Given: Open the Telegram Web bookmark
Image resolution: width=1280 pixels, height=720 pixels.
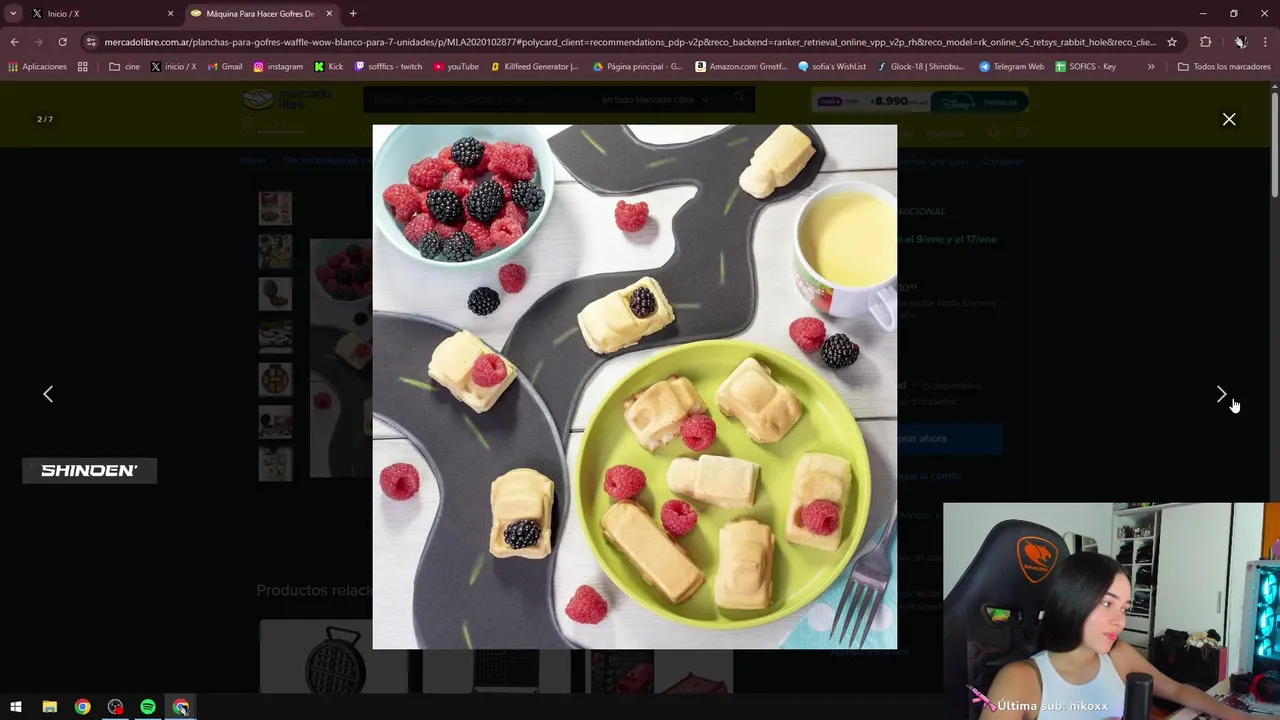Looking at the screenshot, I should pyautogui.click(x=1011, y=67).
